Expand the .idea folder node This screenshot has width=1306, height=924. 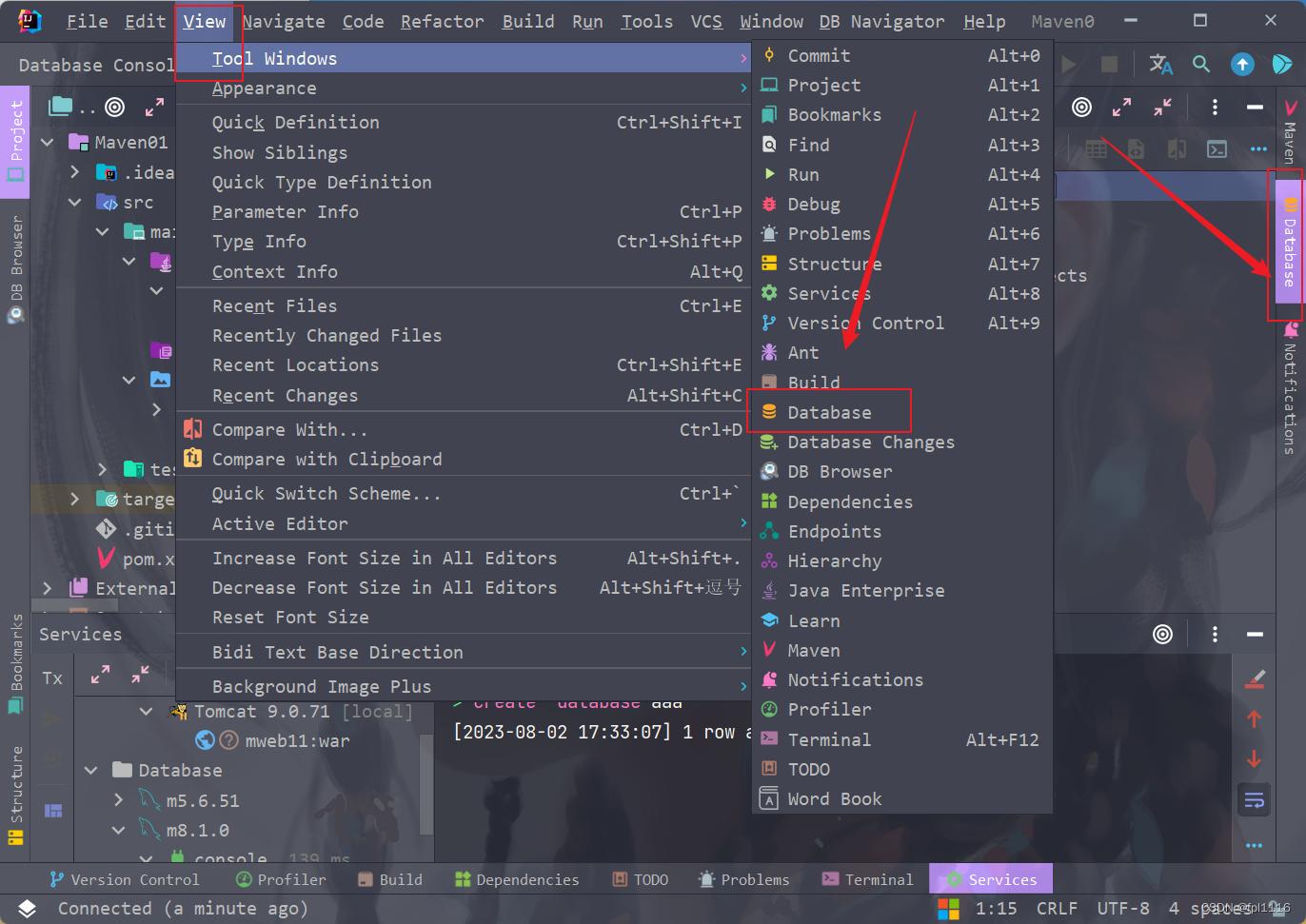(74, 171)
